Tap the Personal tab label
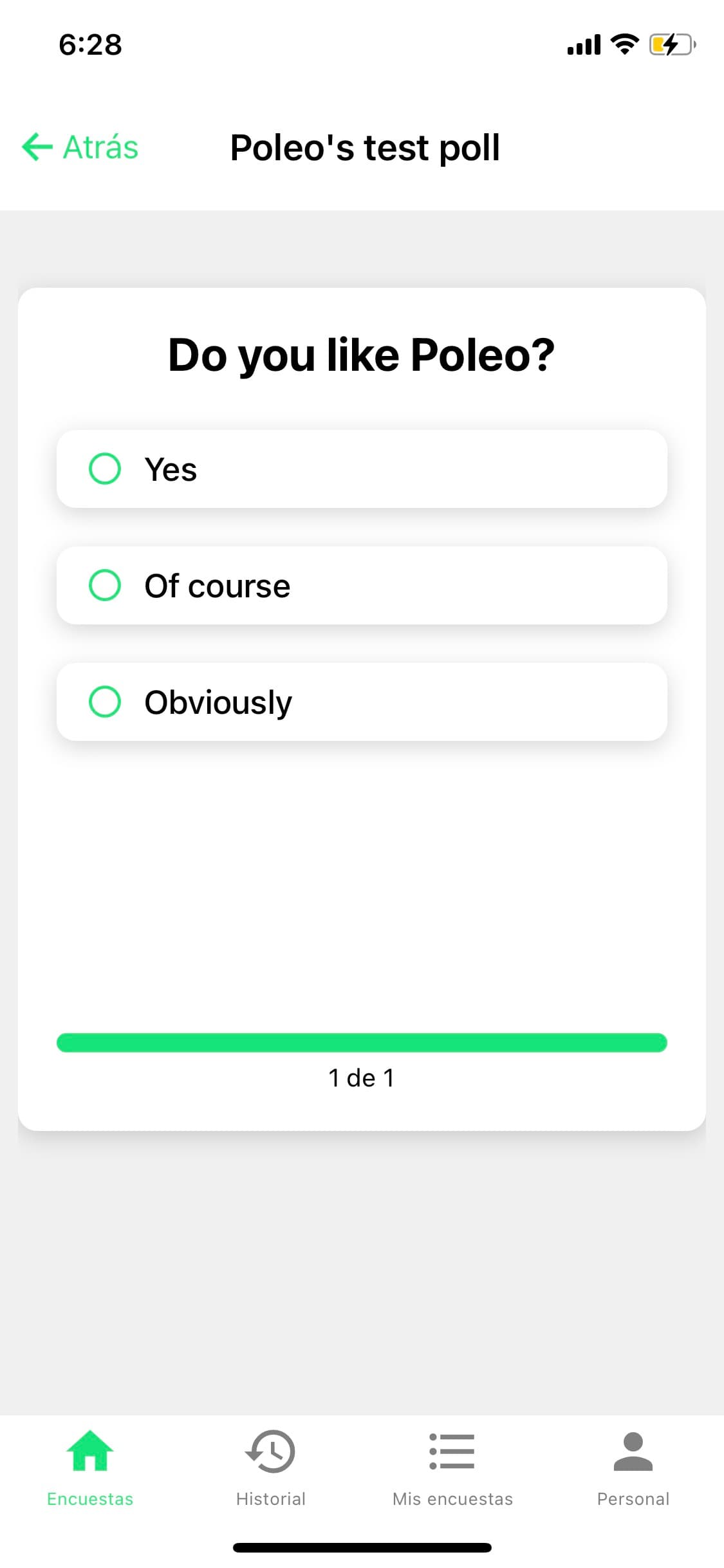 click(x=633, y=1499)
